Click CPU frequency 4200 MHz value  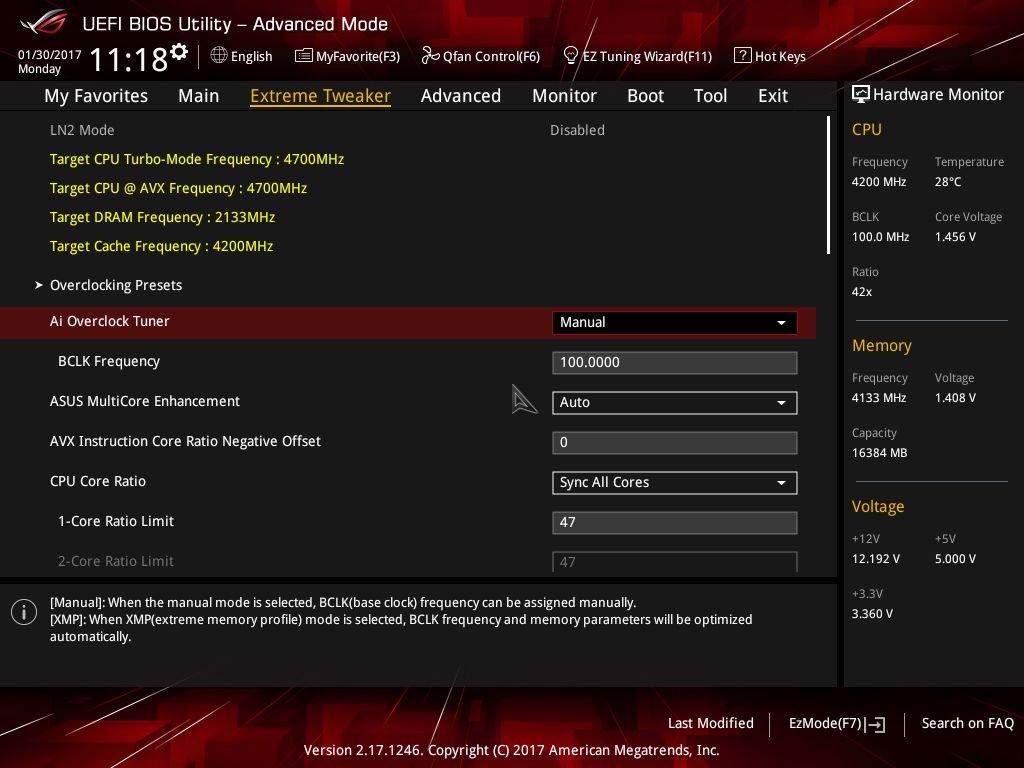(x=879, y=182)
